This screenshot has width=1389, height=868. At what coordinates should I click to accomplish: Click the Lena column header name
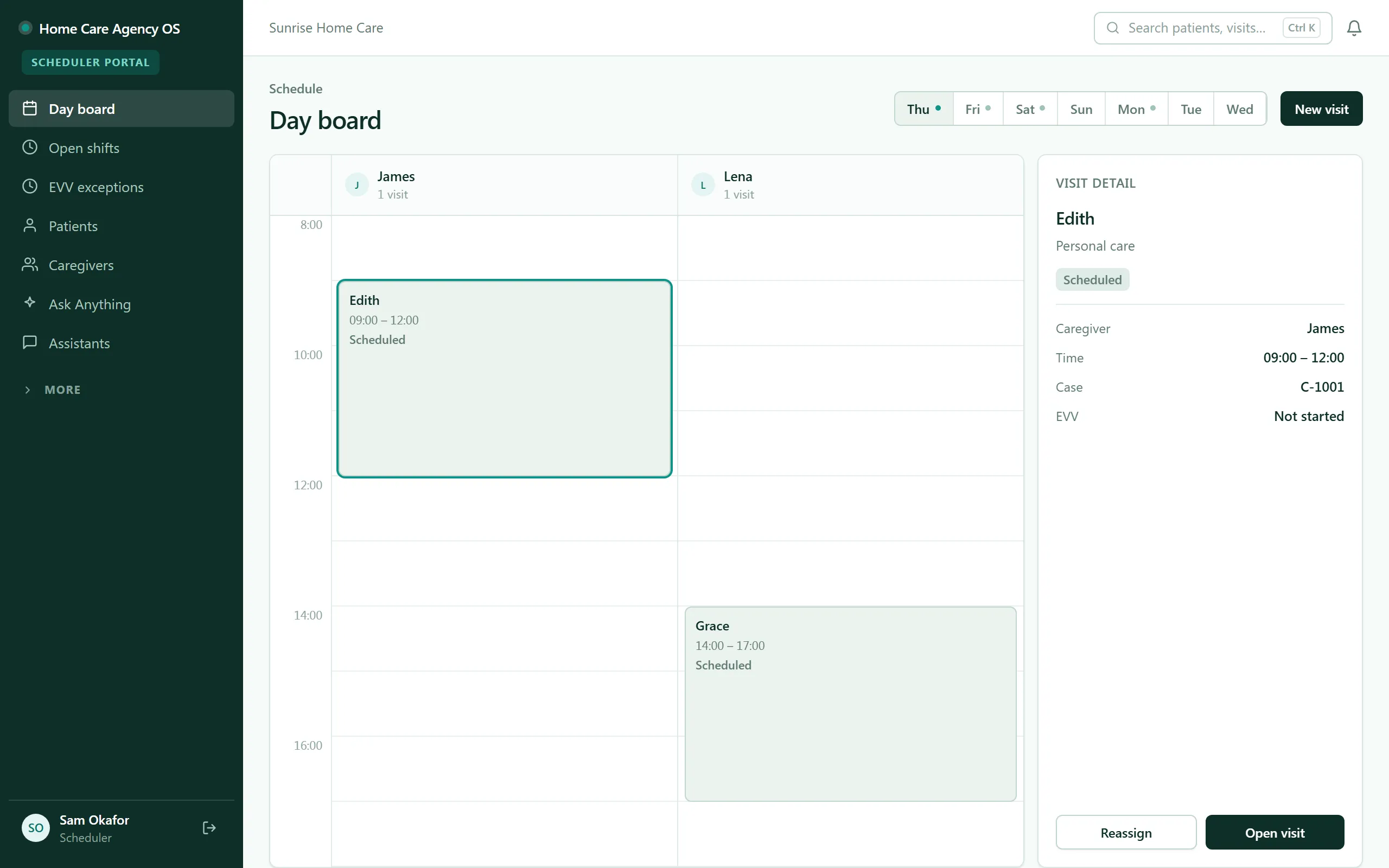click(737, 176)
